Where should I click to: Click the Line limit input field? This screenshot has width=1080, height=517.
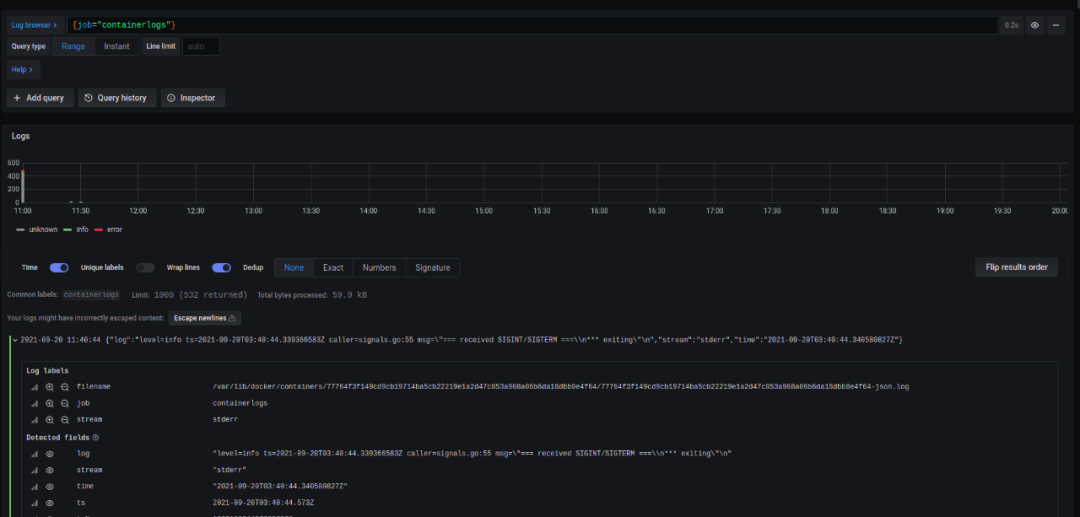(201, 46)
